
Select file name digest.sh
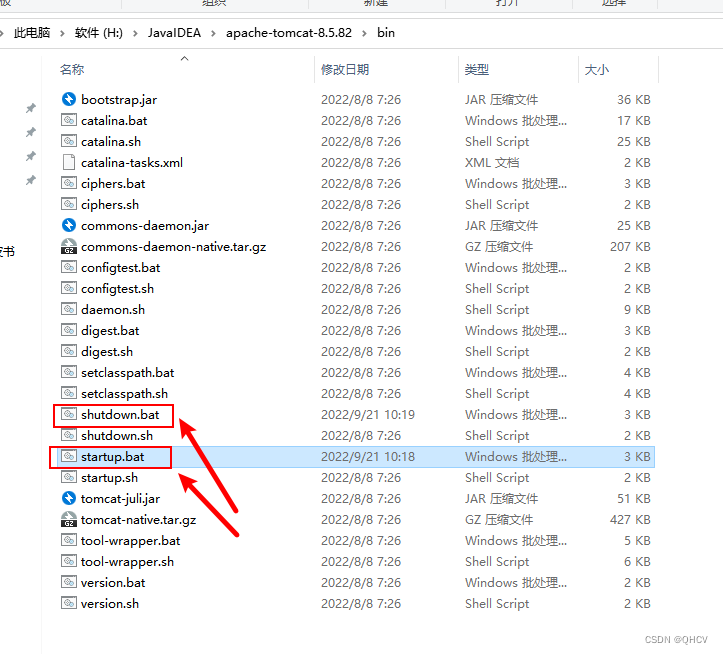[107, 352]
